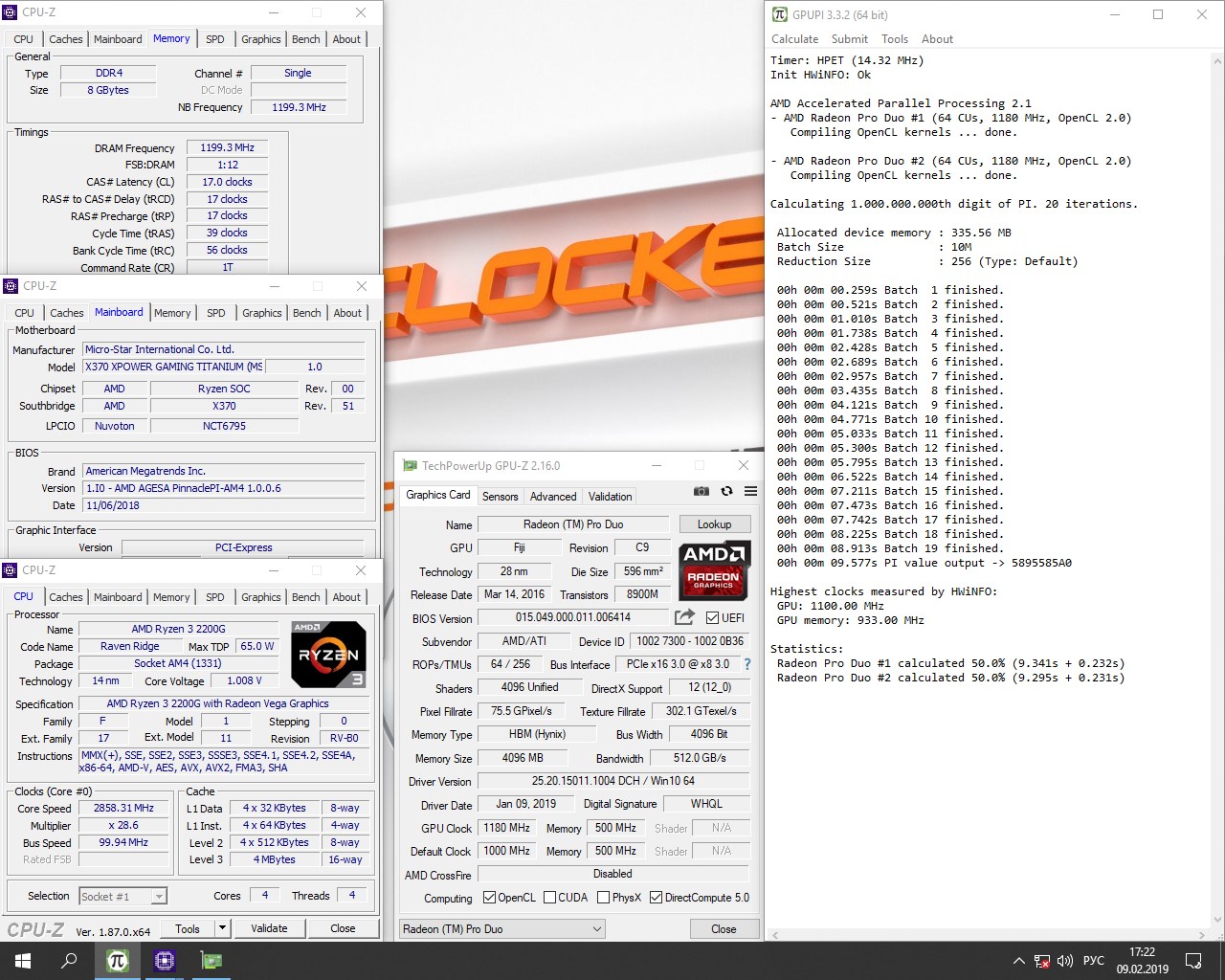Open Radeon Pro Duo GPU selection dropdown

coord(502,929)
